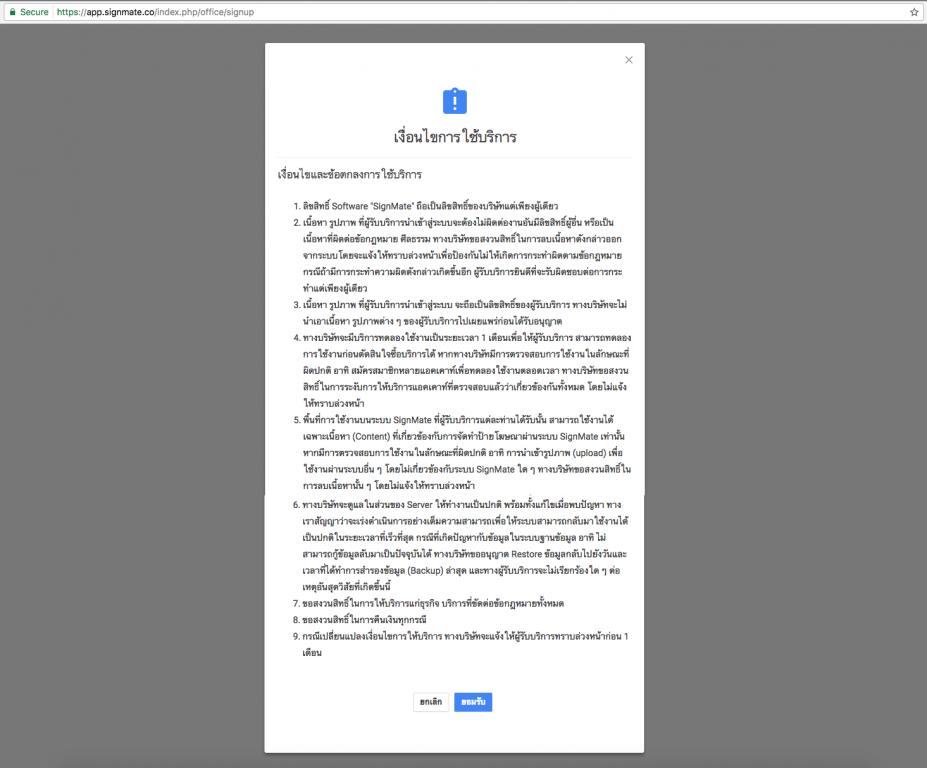Click term 7, which starts ขอสงวนสิทธิ์ในการให้บริการแก่ธุรกิจ
Image resolution: width=927 pixels, height=768 pixels.
tap(433, 604)
